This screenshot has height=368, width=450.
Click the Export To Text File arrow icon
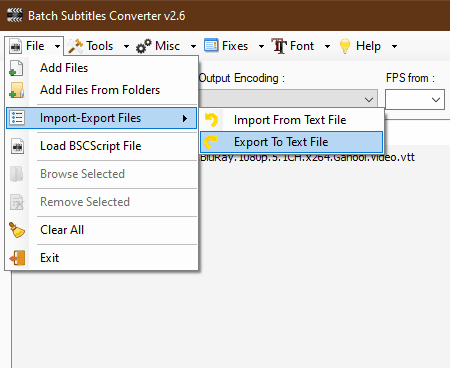pos(211,142)
